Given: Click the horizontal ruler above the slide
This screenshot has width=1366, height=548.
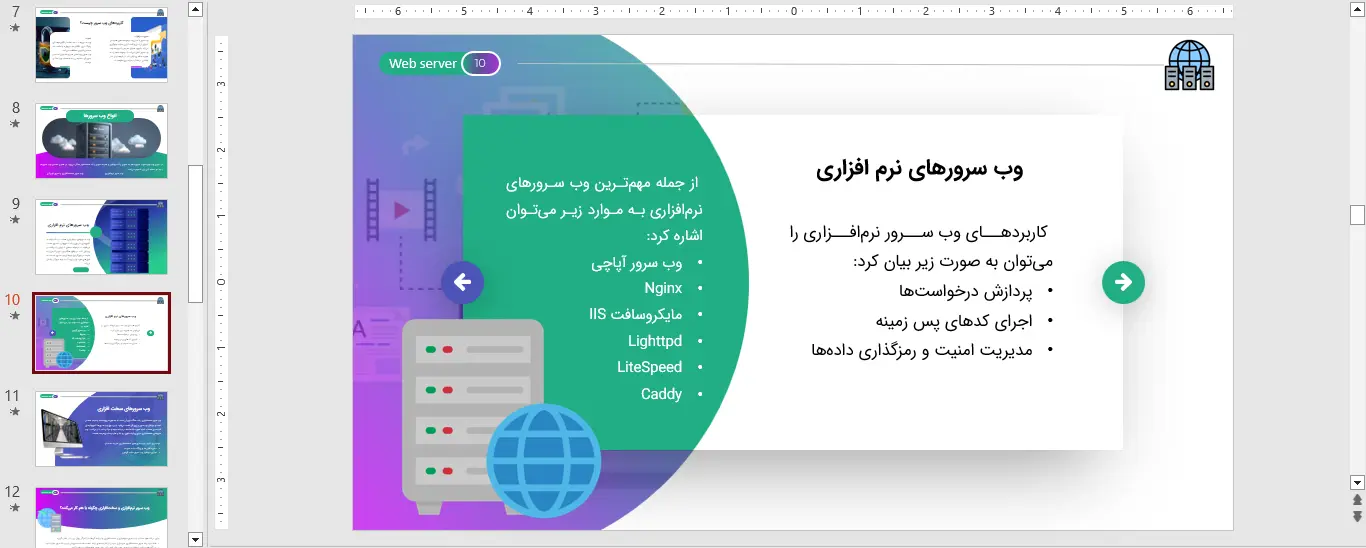Looking at the screenshot, I should (x=793, y=12).
